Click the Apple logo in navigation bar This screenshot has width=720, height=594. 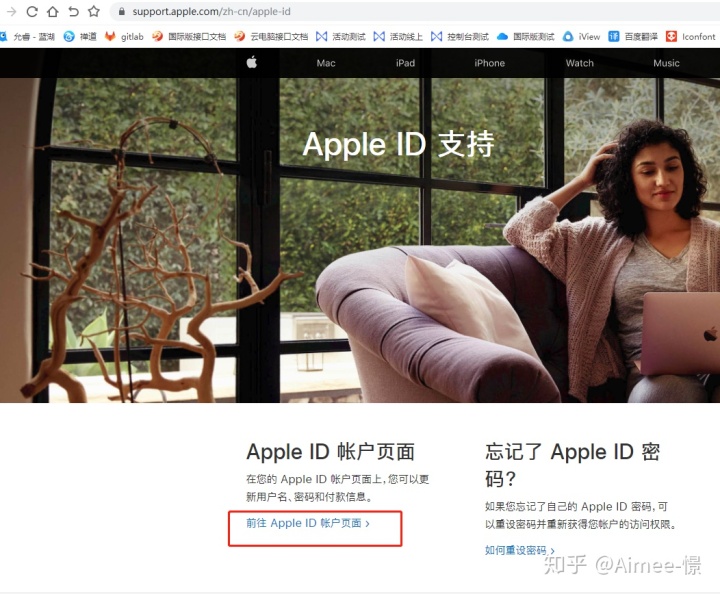pos(252,62)
